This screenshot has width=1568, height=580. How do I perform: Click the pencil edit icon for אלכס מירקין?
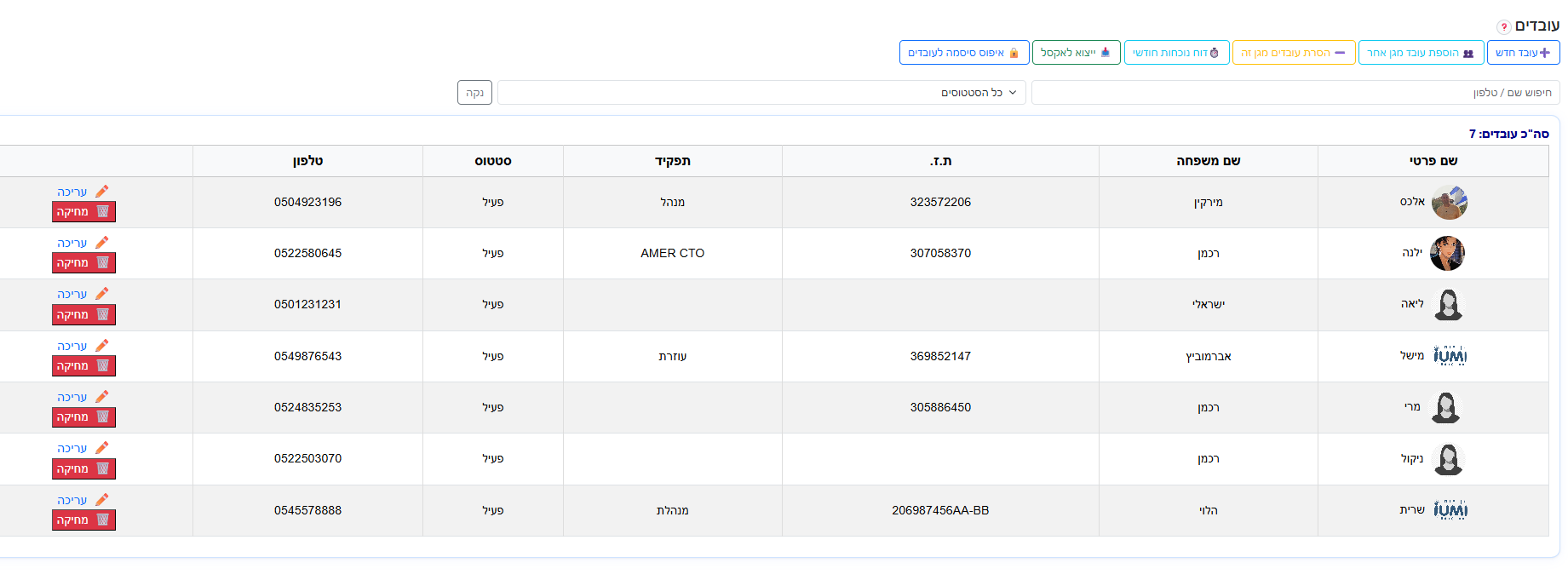102,192
